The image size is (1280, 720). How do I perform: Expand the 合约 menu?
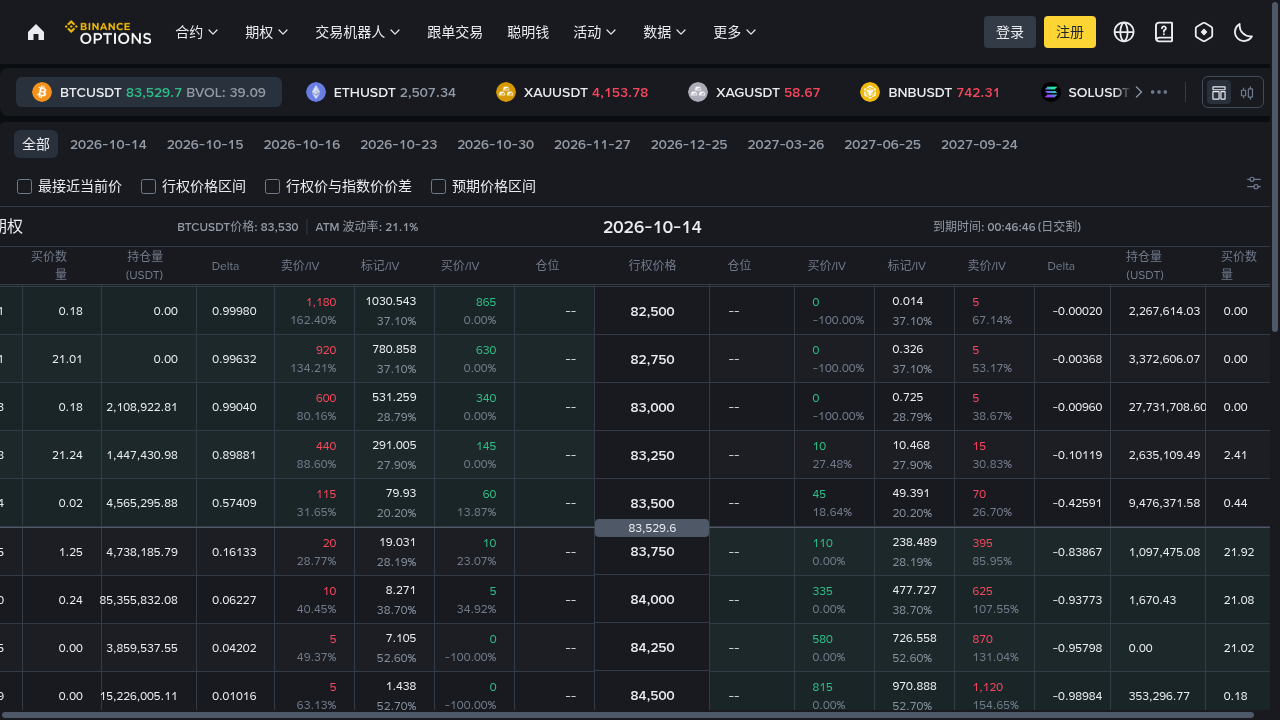tap(197, 32)
